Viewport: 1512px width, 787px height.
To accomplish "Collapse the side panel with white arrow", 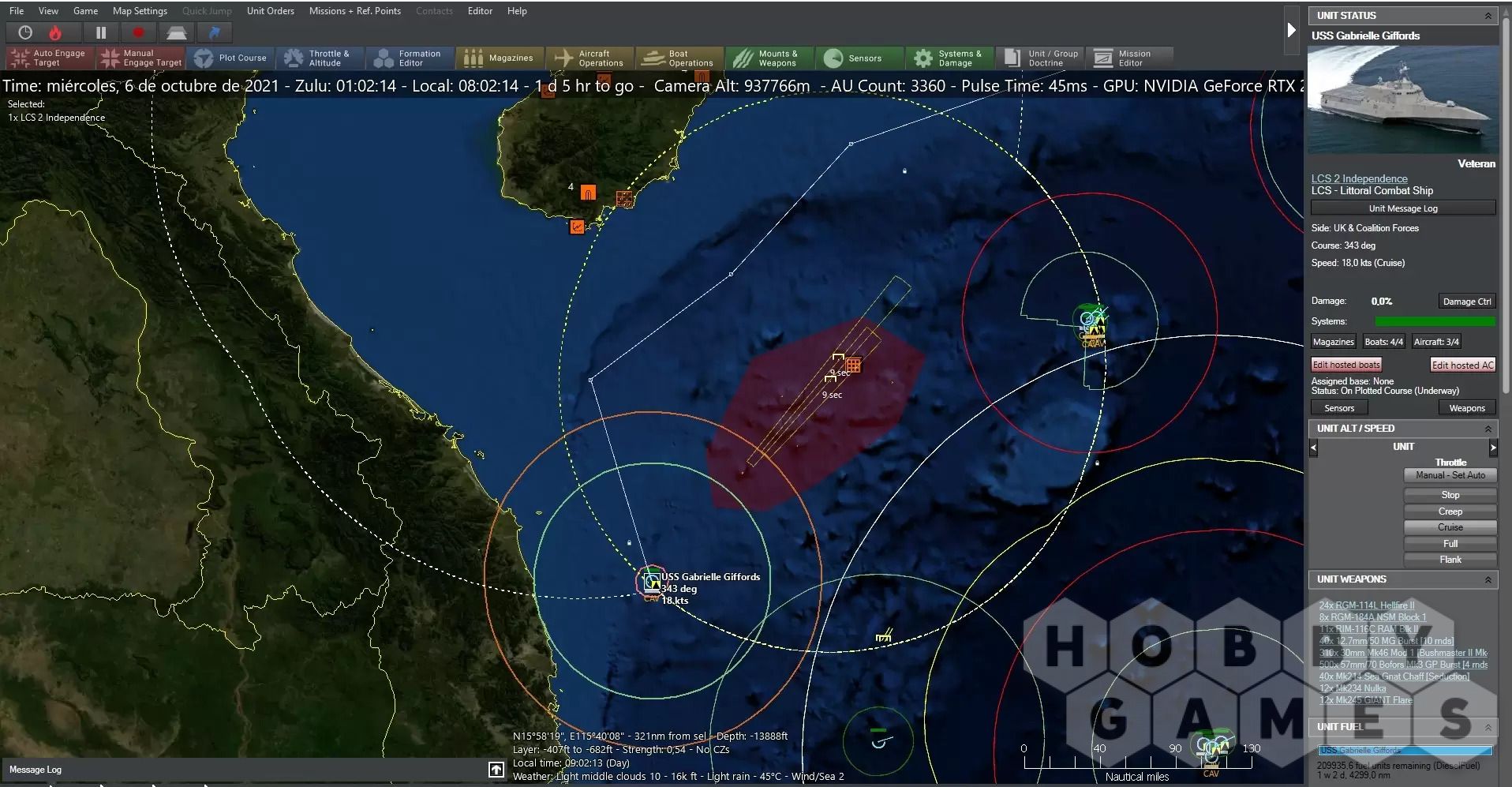I will [x=1291, y=30].
